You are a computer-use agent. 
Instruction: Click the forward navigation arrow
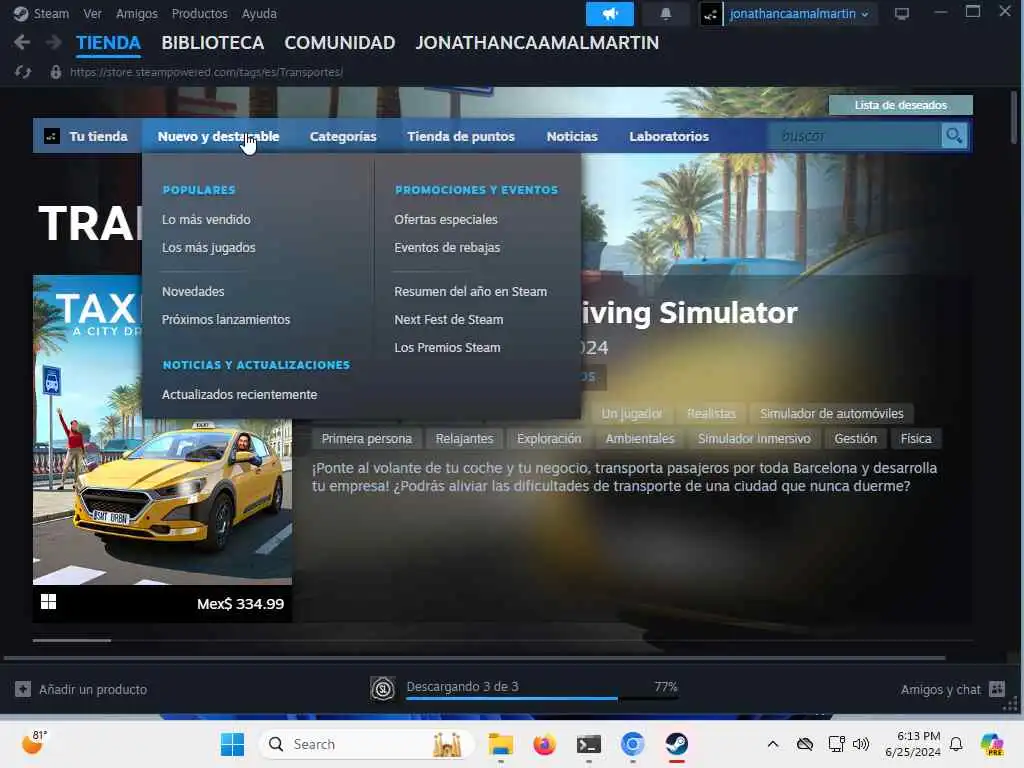click(54, 42)
